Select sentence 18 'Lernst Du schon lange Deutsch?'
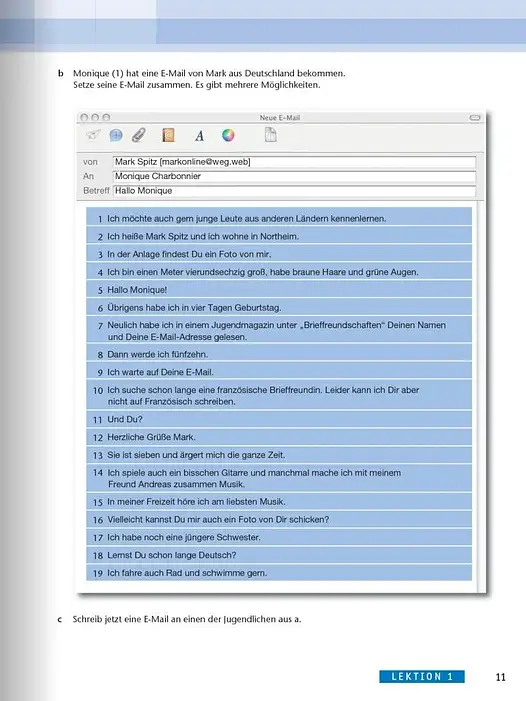The height and width of the screenshot is (701, 526). point(279,555)
